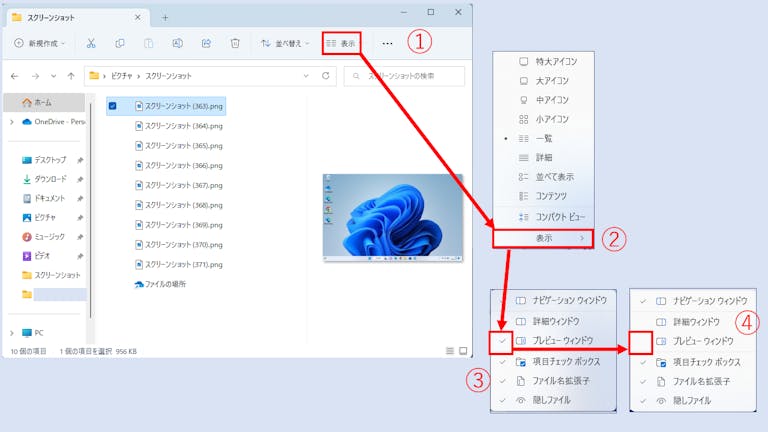Expand the PC node in navigation pane
The image size is (768, 432).
[x=12, y=333]
